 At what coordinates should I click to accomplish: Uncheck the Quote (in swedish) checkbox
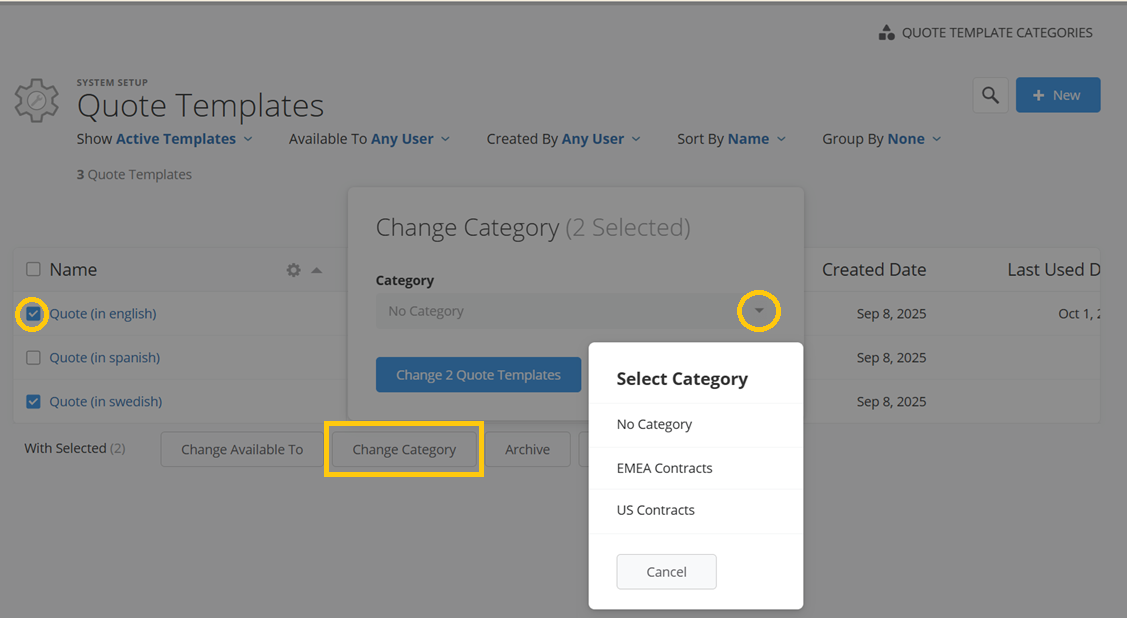coord(33,402)
